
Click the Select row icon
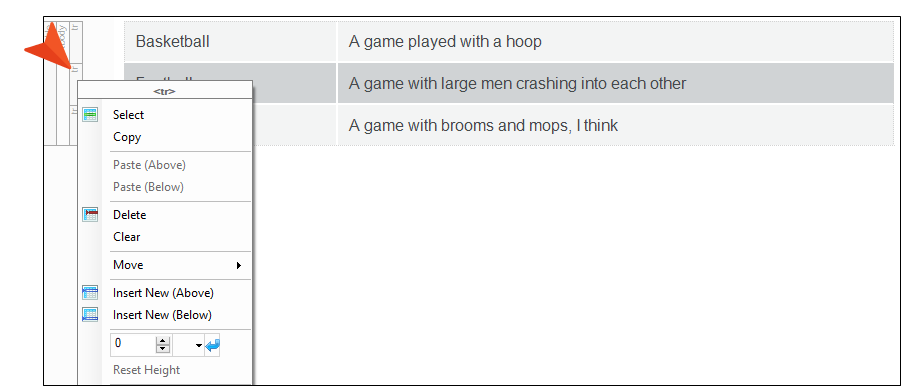[x=90, y=115]
